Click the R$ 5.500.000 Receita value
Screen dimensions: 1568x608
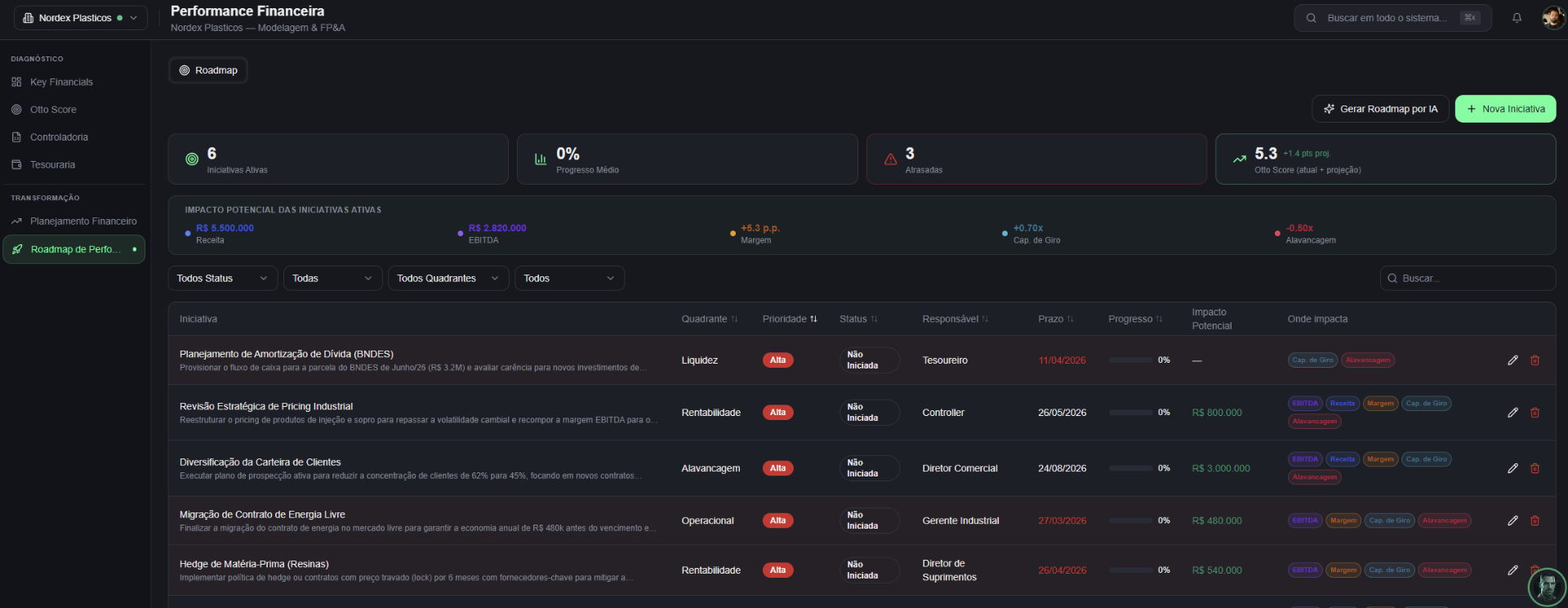pos(225,228)
